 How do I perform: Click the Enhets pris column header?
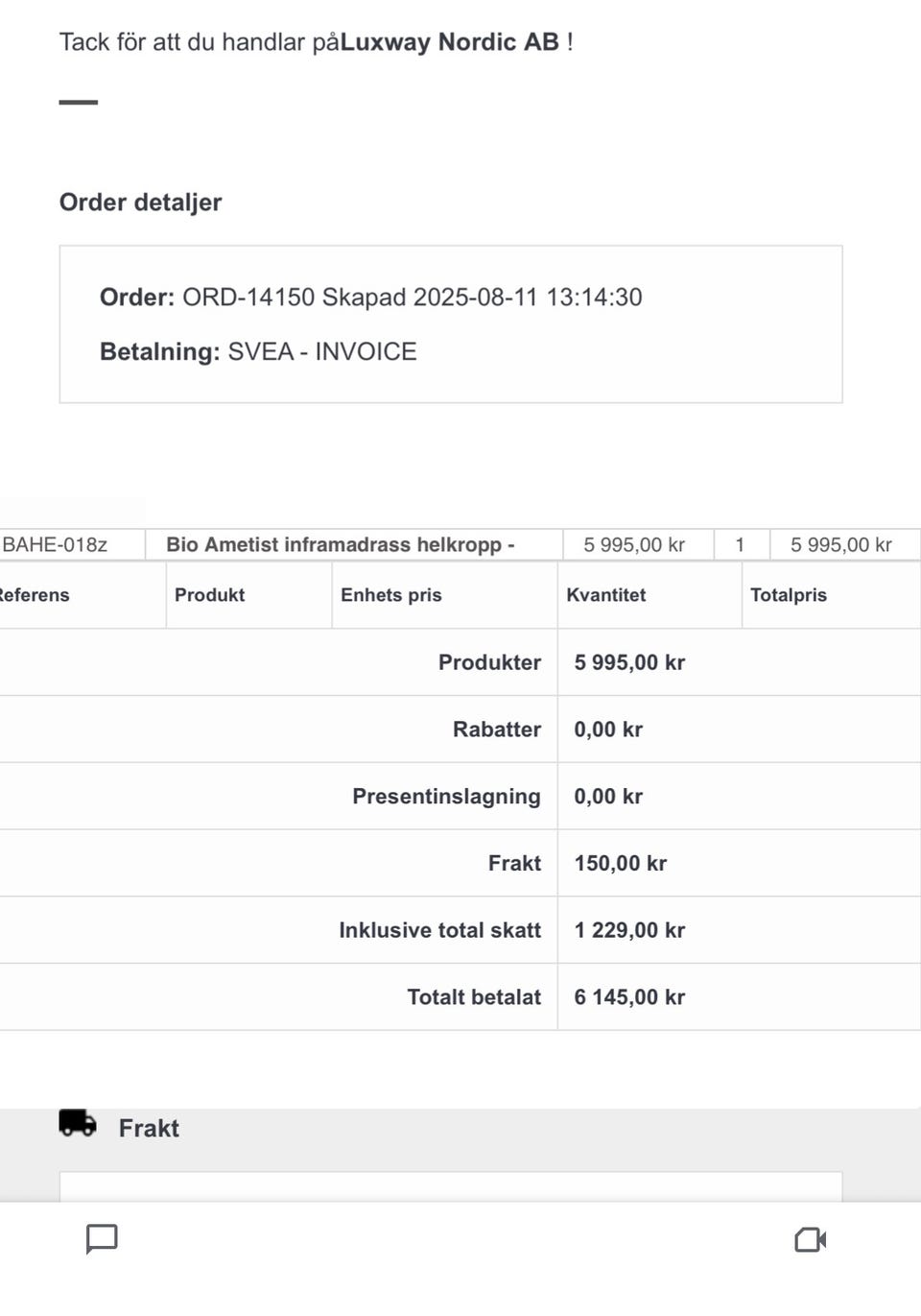click(391, 595)
